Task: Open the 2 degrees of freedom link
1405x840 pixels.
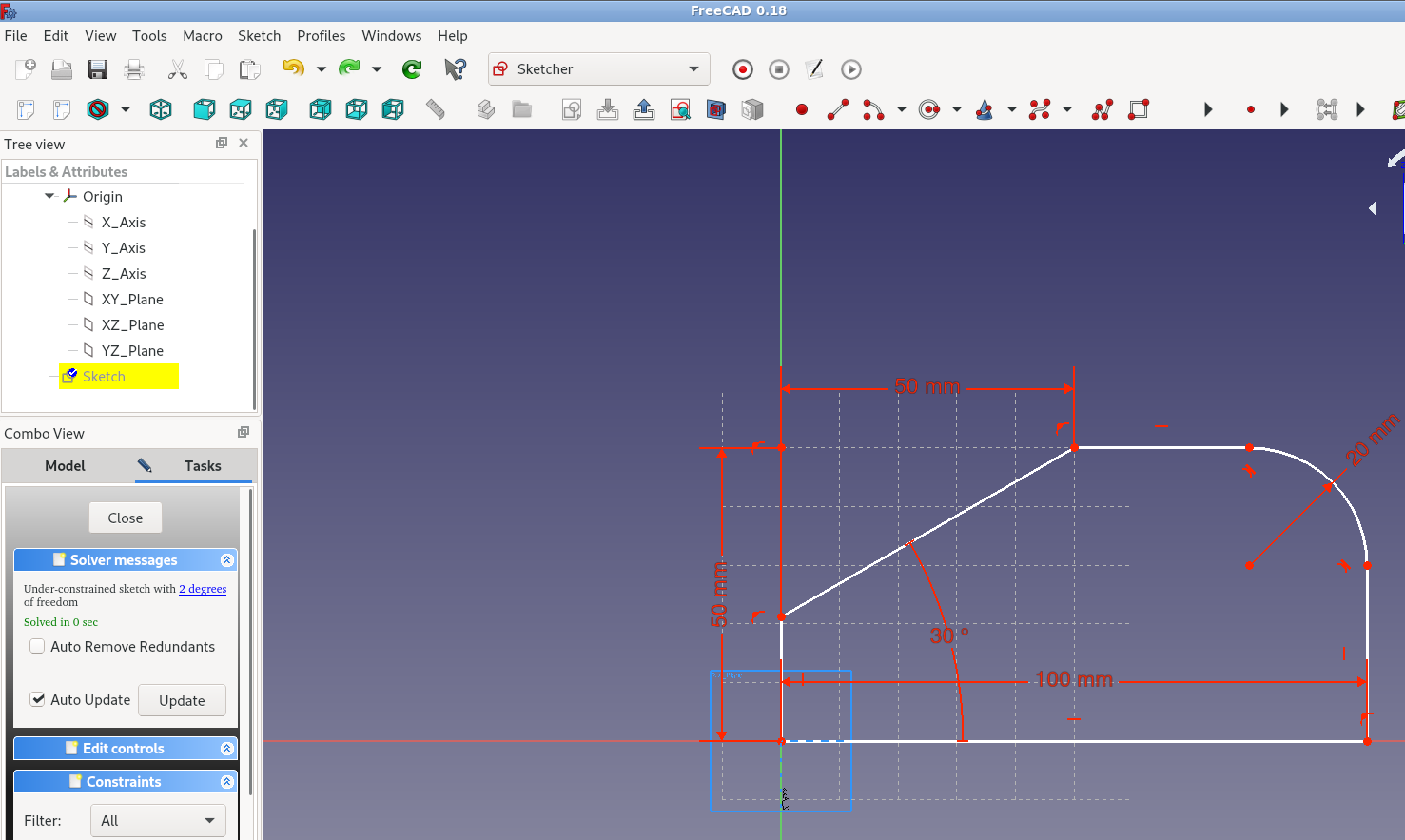Action: pos(203,589)
